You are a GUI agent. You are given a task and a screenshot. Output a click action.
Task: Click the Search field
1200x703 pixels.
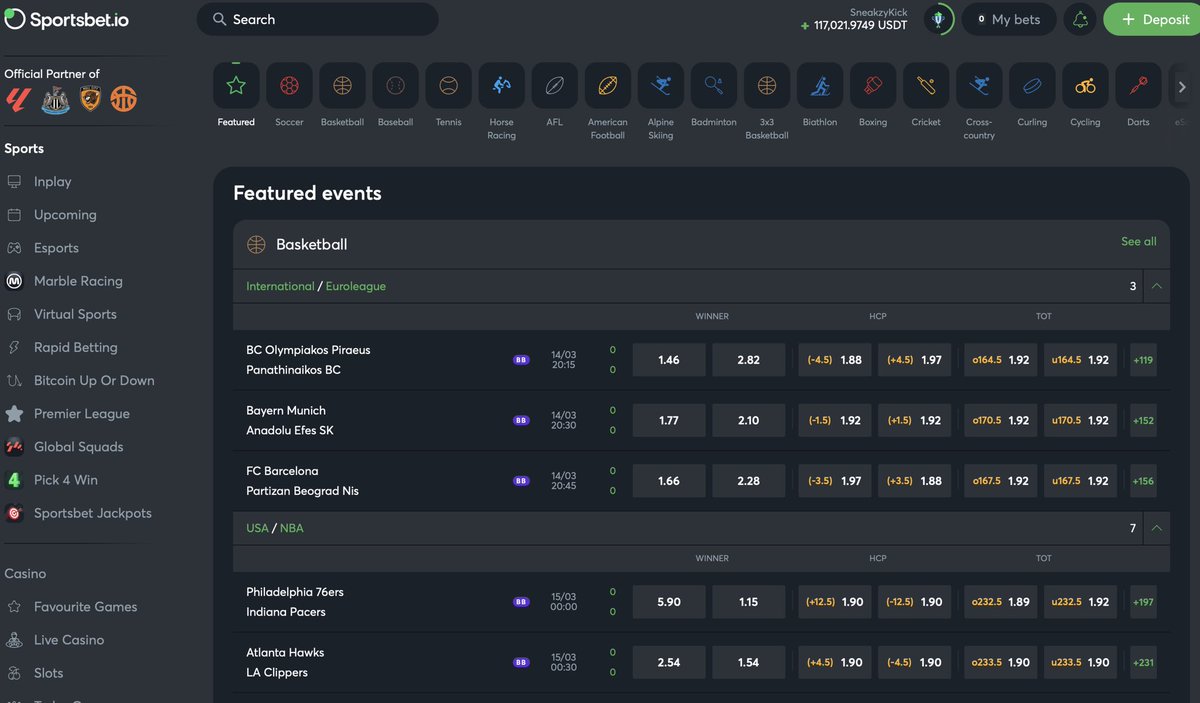pyautogui.click(x=318, y=19)
